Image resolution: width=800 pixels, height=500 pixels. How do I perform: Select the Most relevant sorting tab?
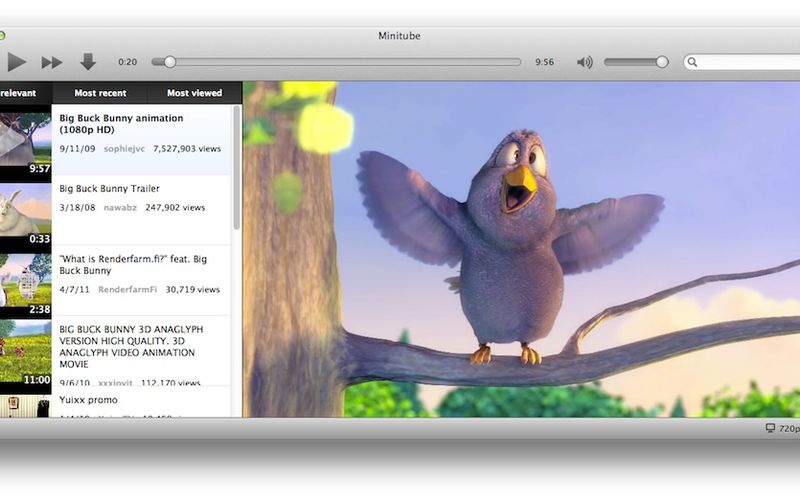18,93
